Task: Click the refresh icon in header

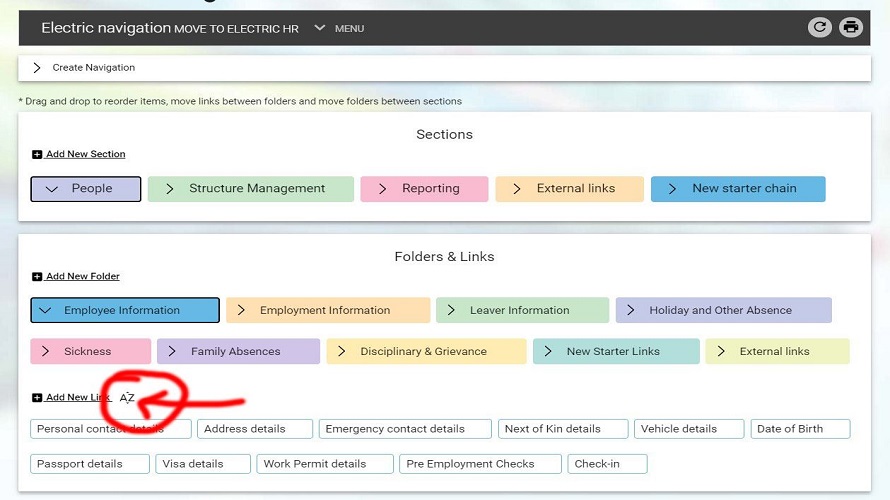Action: click(819, 27)
